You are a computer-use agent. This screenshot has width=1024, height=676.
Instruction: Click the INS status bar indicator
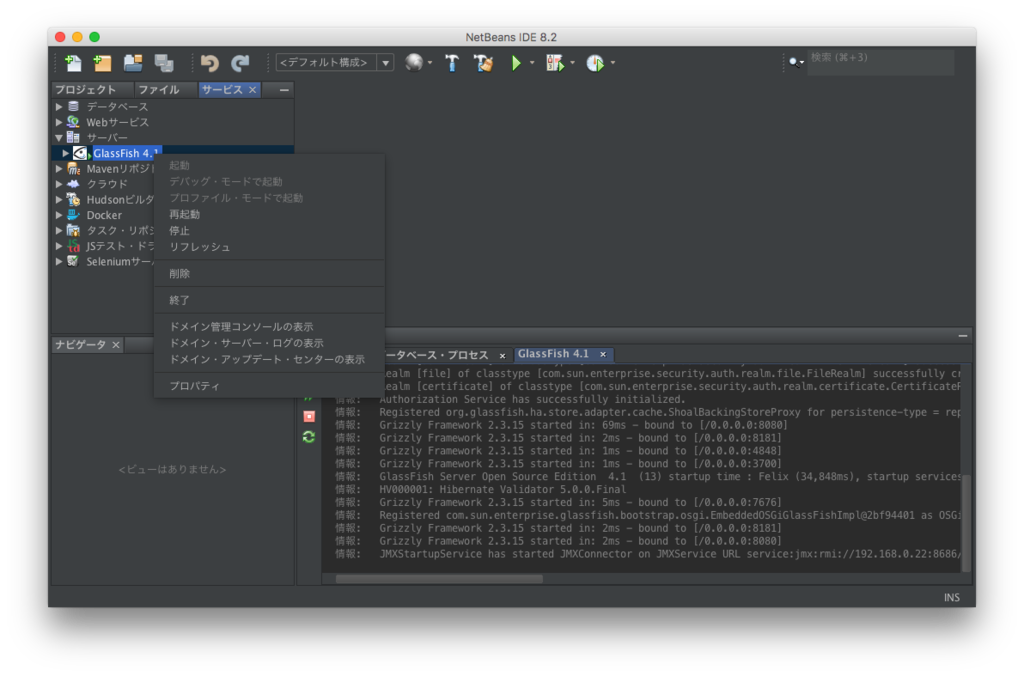pos(952,597)
